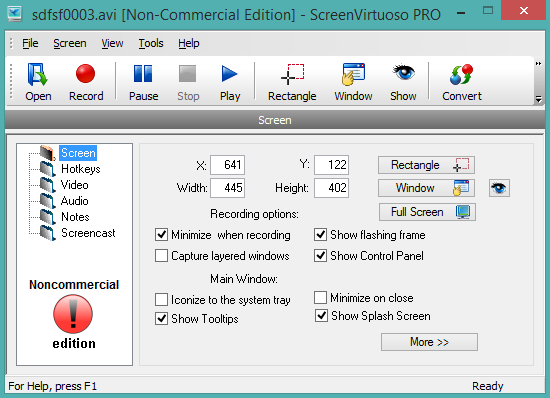Click the Y coordinate field
Image resolution: width=550 pixels, height=398 pixels.
click(x=331, y=165)
